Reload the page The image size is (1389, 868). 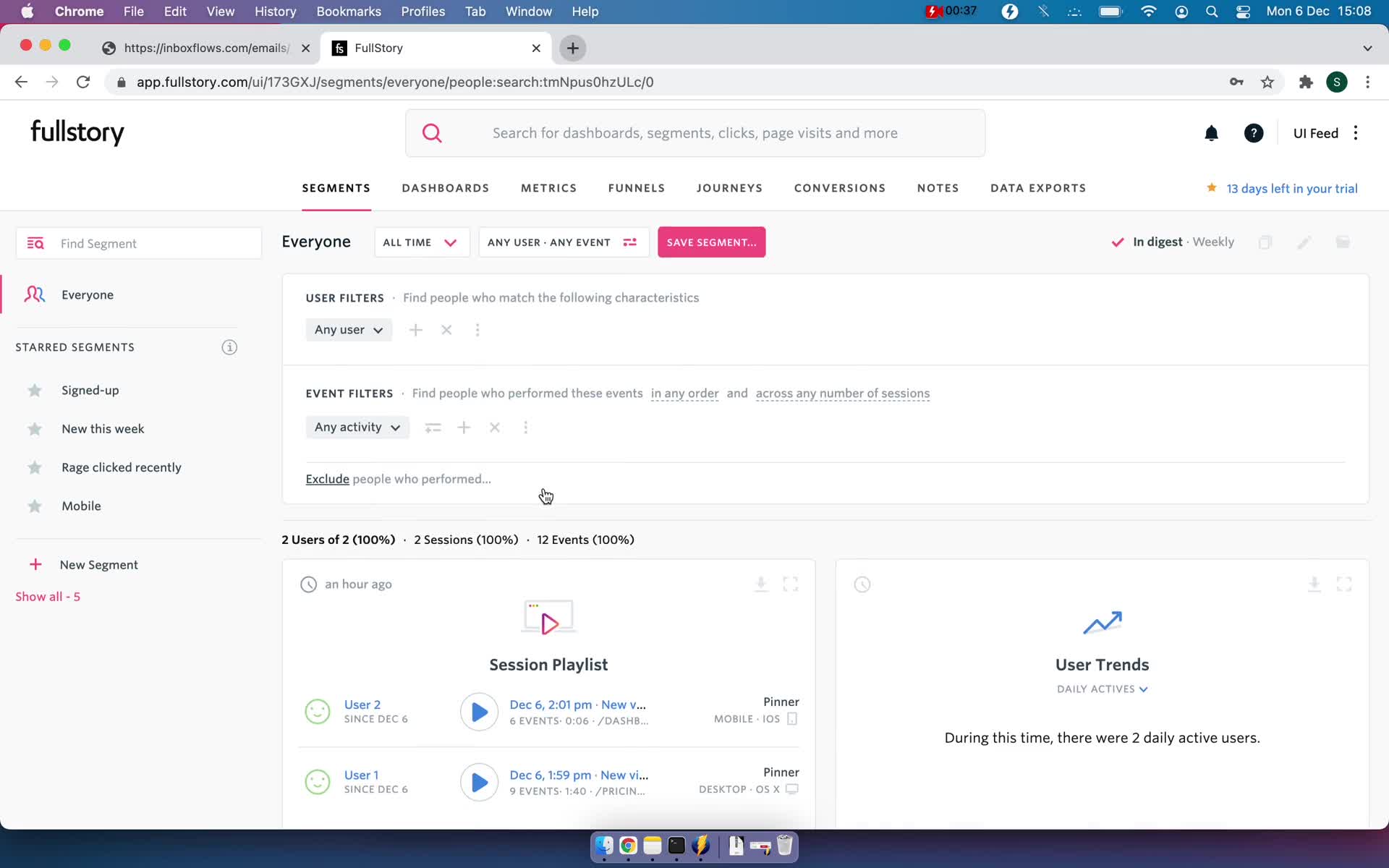pyautogui.click(x=83, y=82)
